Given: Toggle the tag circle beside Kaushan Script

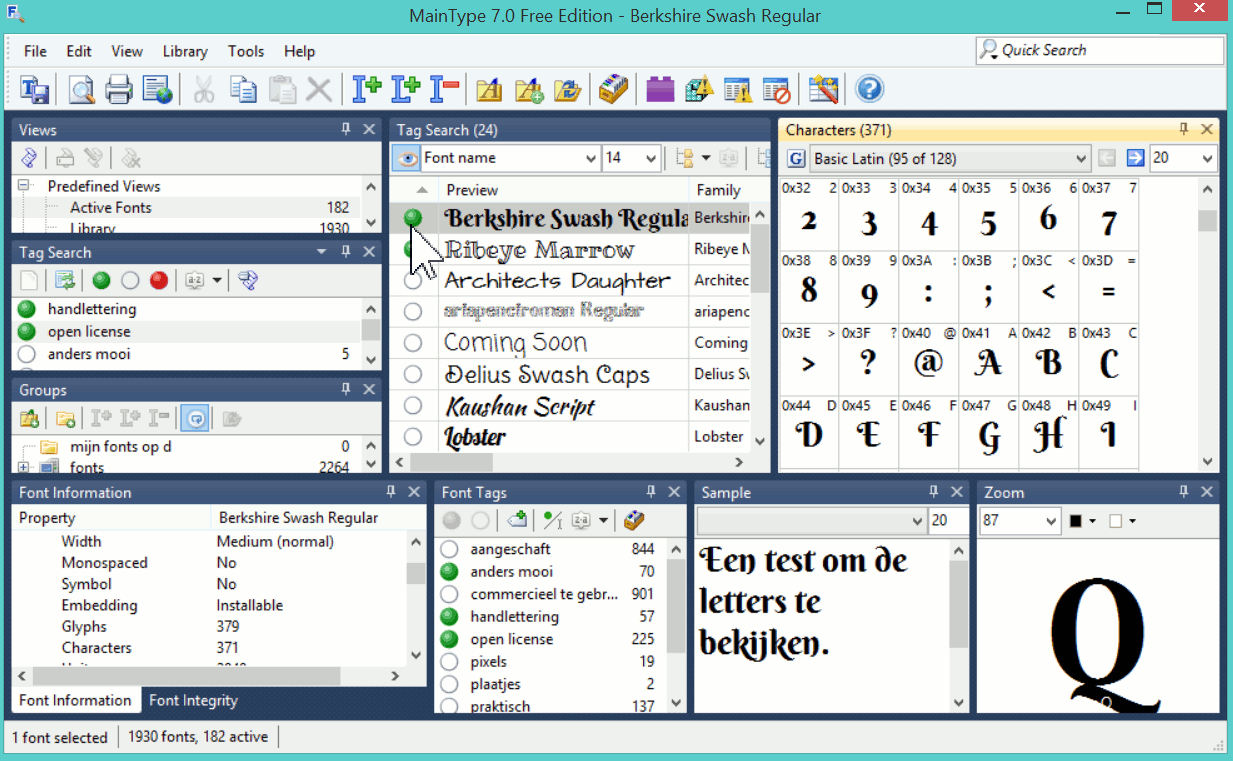Looking at the screenshot, I should [x=413, y=405].
